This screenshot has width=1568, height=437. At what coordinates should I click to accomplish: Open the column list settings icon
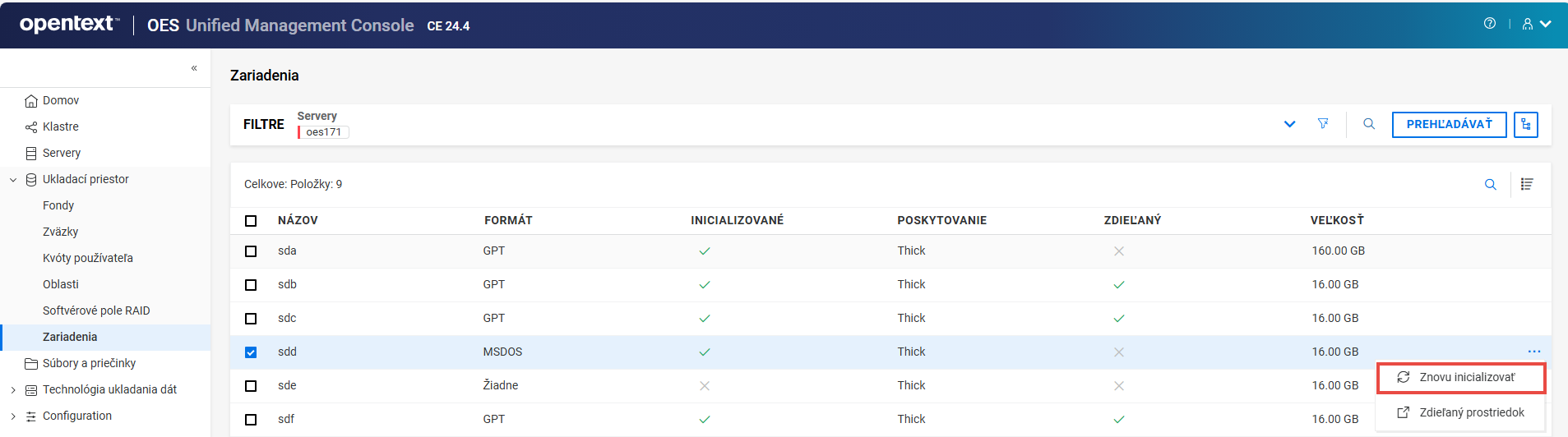point(1527,185)
